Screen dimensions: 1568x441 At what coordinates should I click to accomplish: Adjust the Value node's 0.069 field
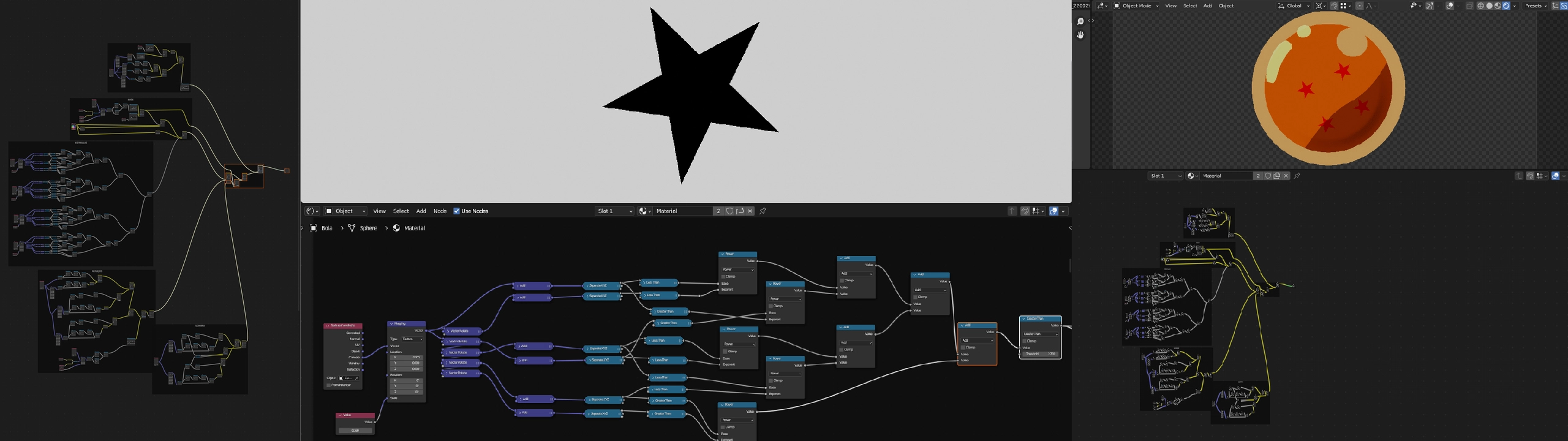355,431
